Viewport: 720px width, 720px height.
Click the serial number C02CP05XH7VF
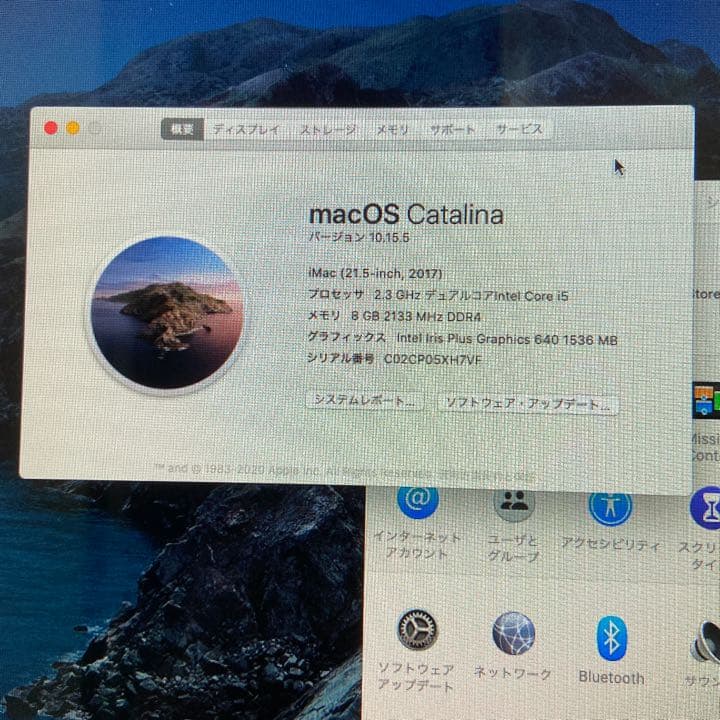[433, 359]
